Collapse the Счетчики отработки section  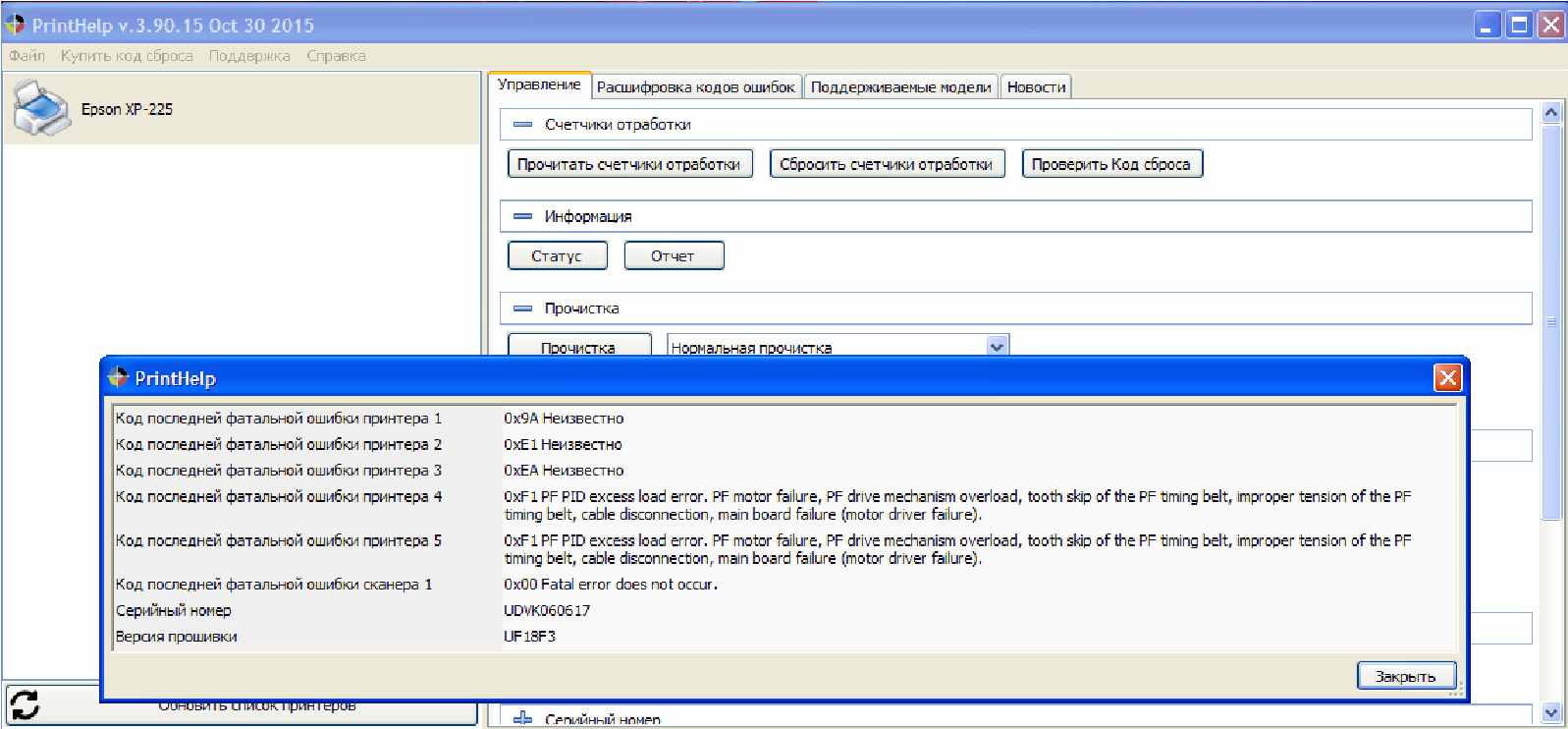click(523, 125)
